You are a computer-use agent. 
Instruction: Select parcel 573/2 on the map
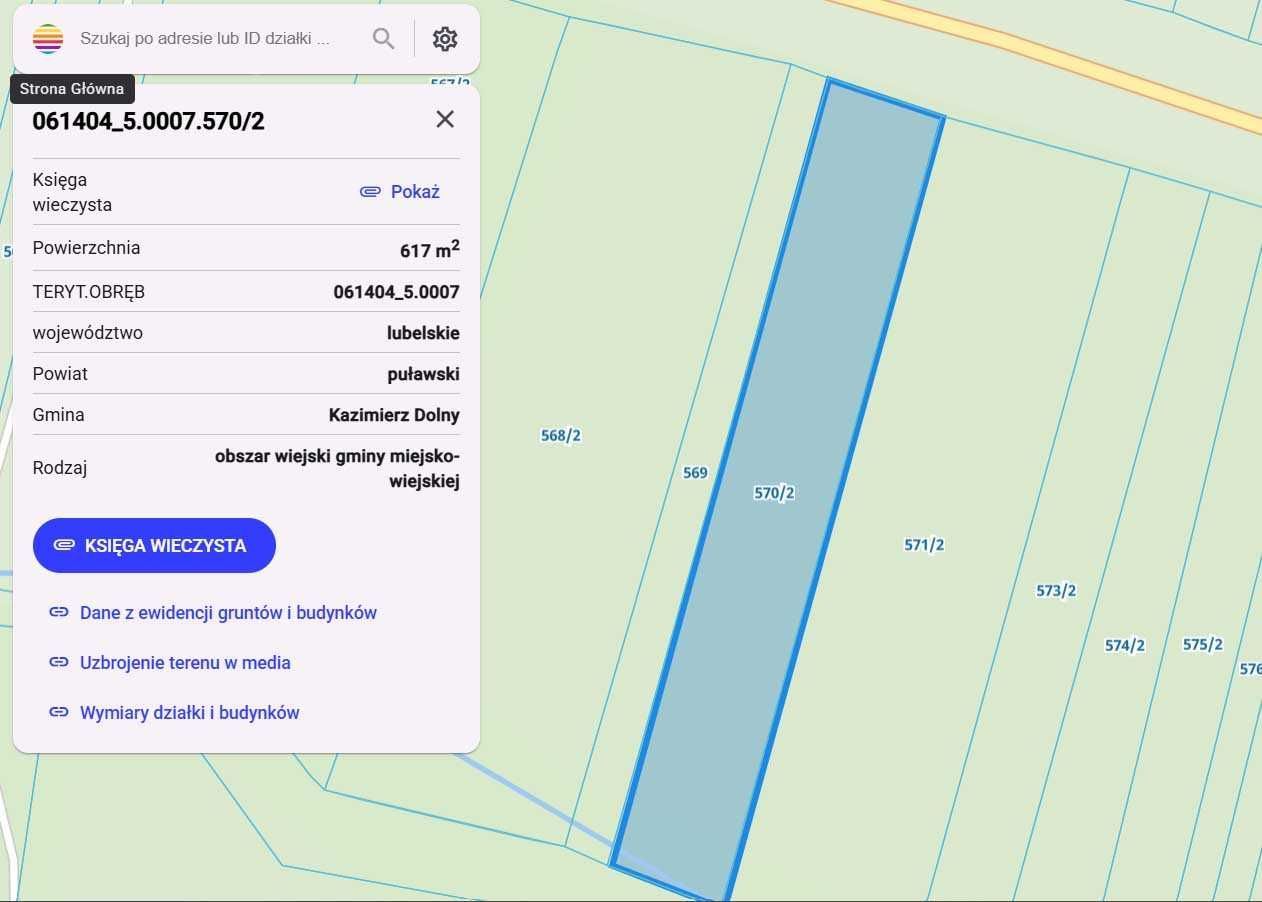(1056, 591)
